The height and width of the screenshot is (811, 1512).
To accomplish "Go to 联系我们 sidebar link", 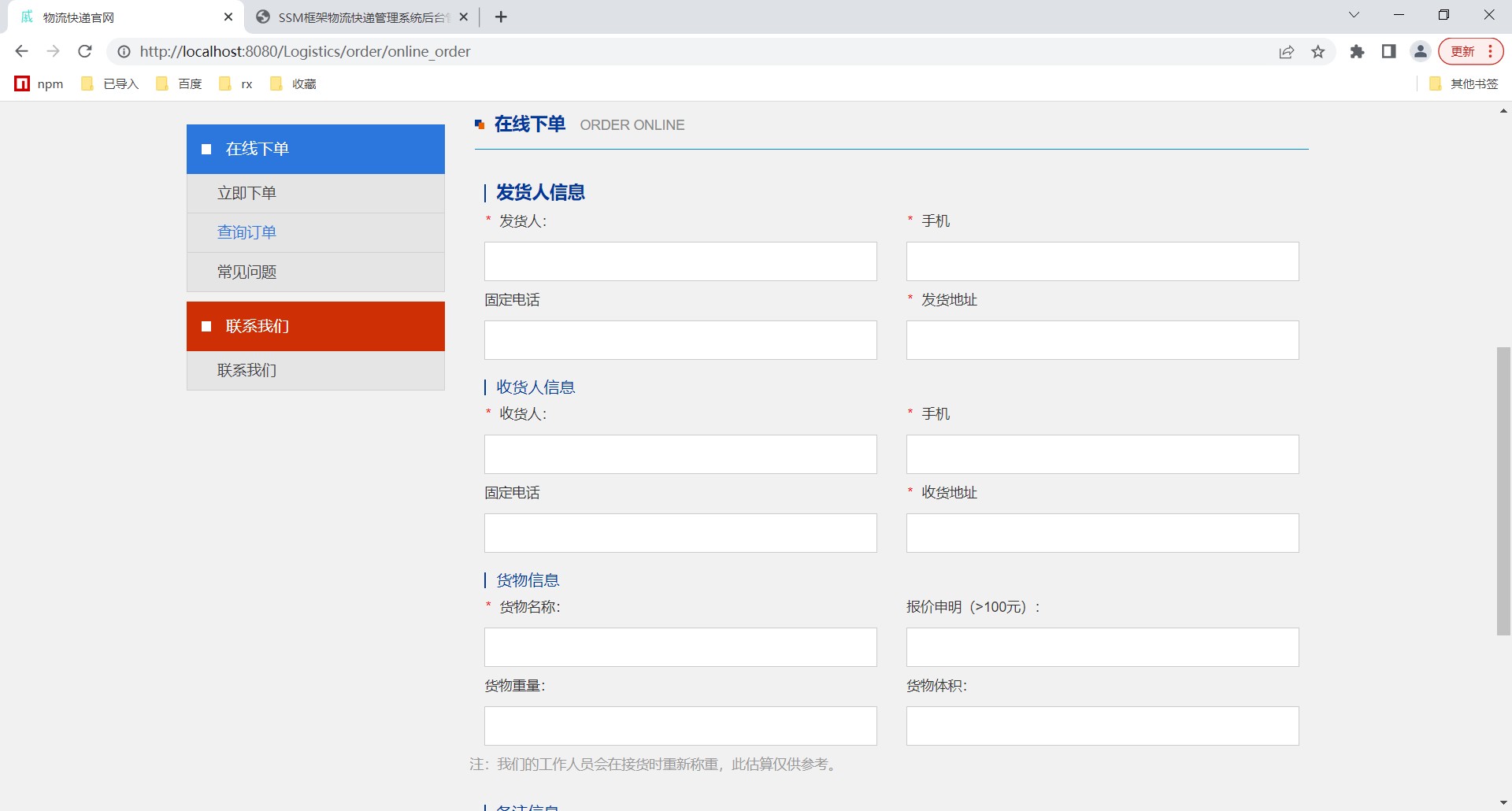I will (246, 370).
